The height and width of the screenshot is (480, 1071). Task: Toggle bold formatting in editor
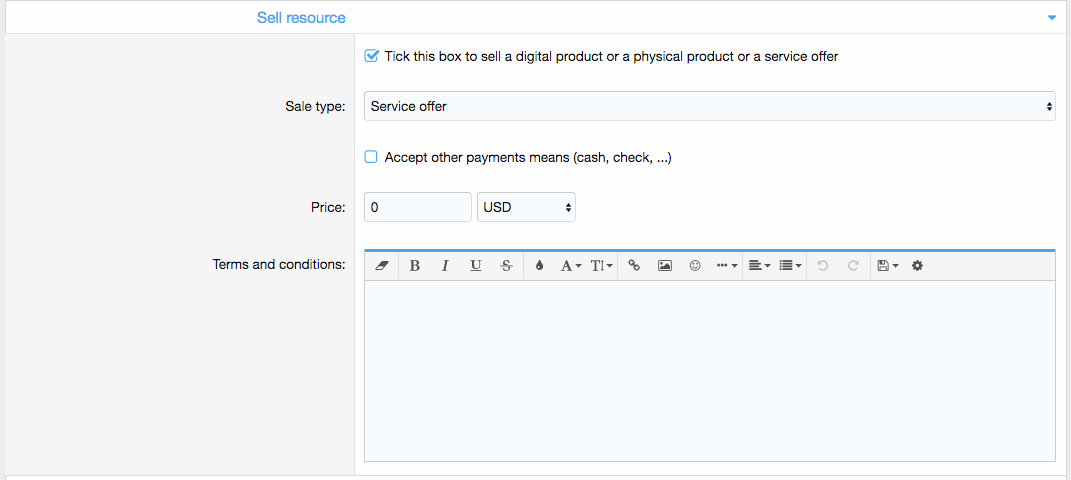click(x=414, y=266)
